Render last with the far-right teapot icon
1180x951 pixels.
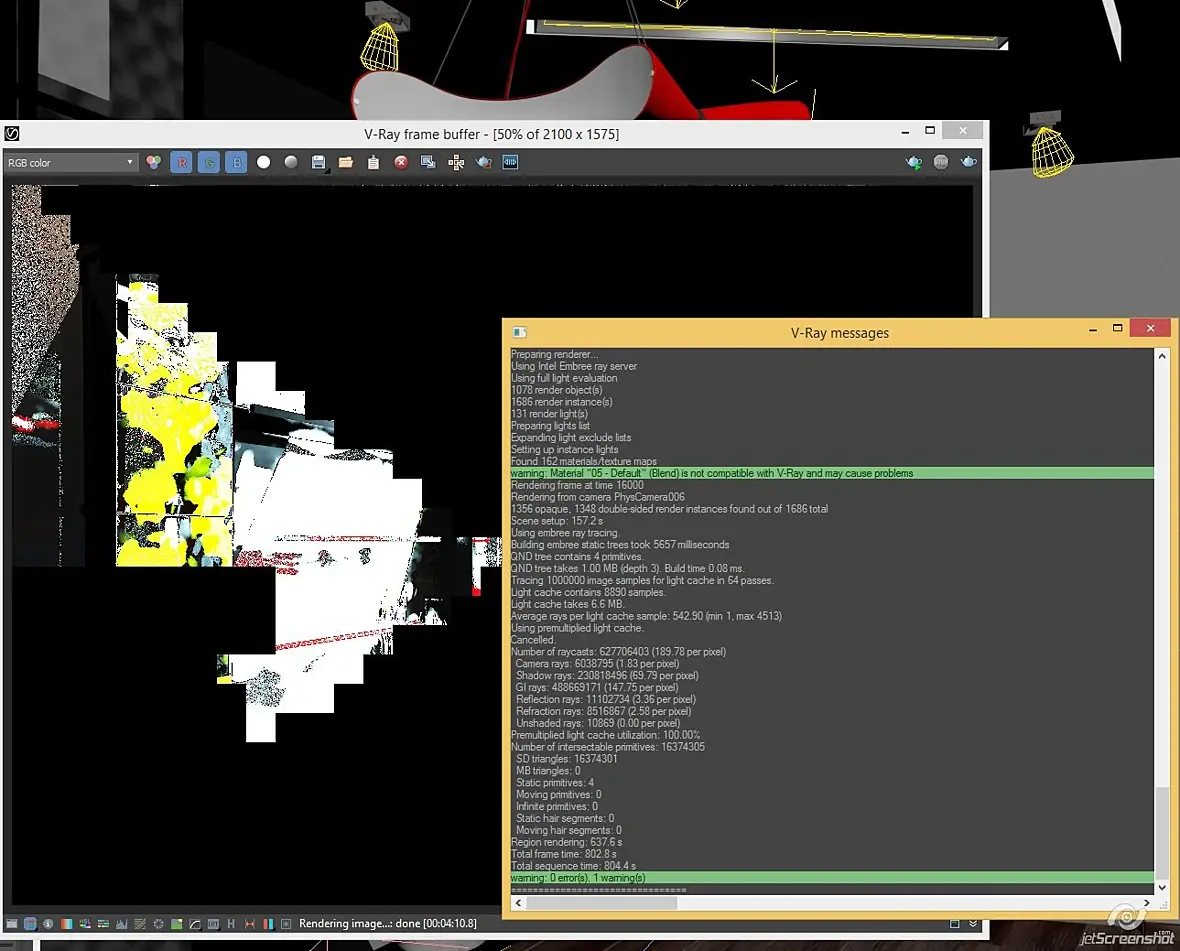click(x=969, y=162)
